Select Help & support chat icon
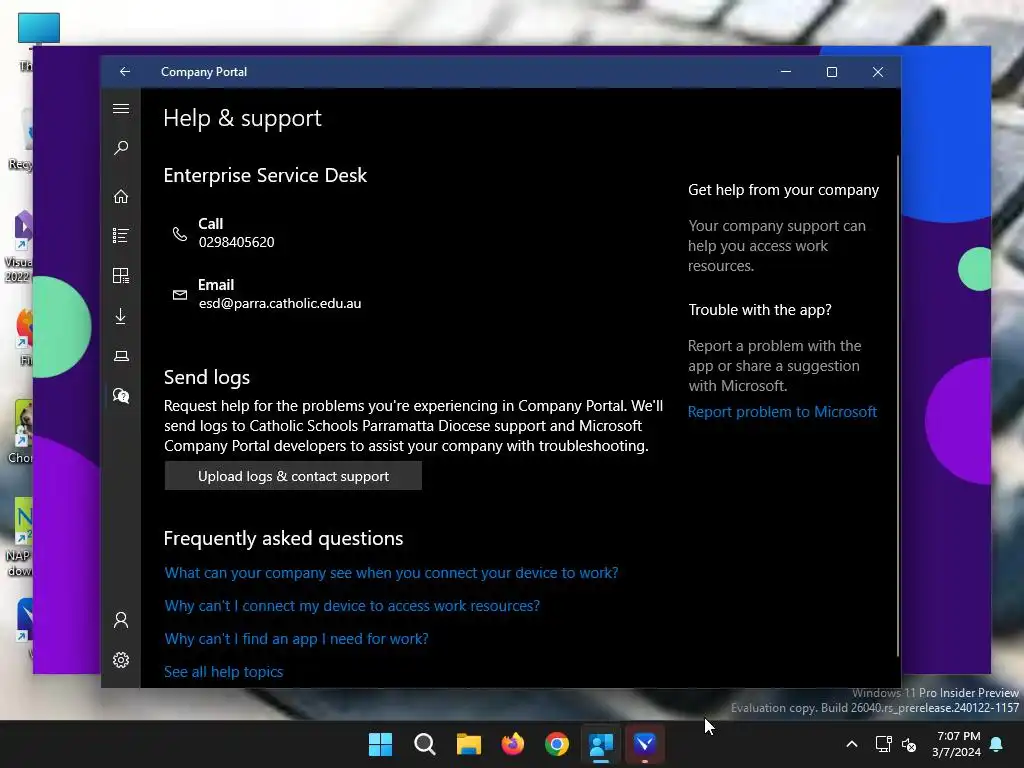This screenshot has height=768, width=1024. click(121, 396)
